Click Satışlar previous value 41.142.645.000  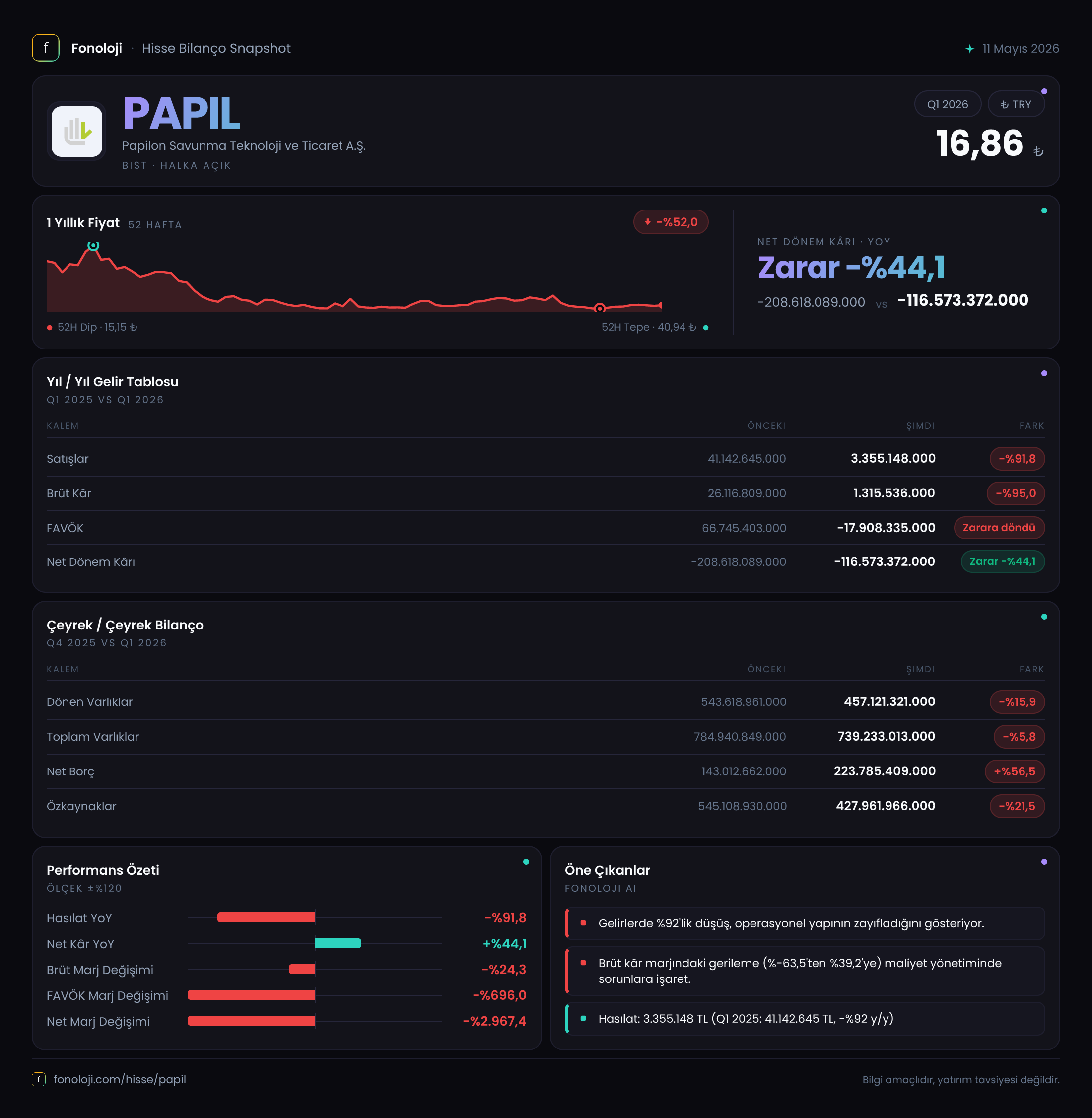click(x=747, y=459)
